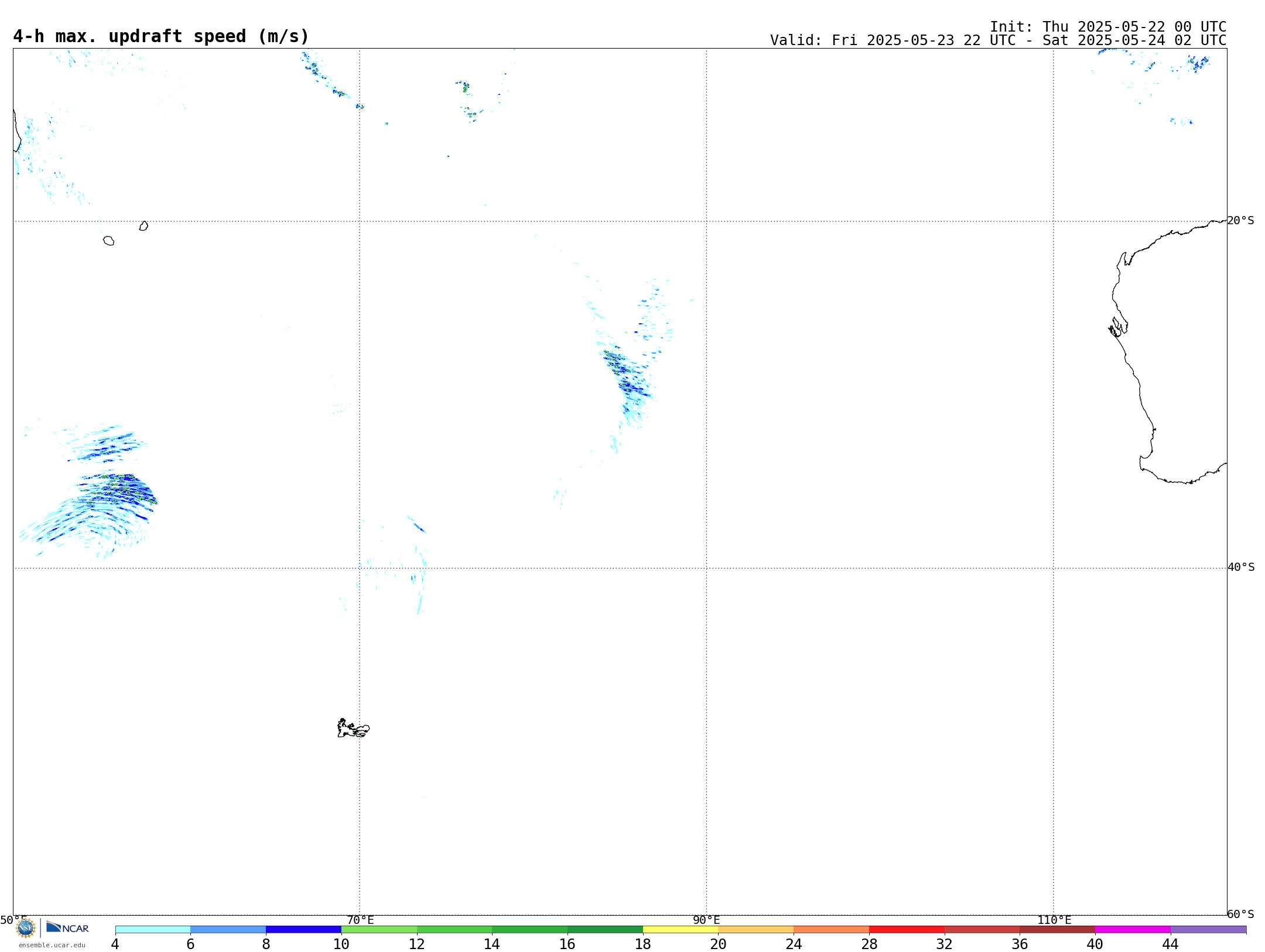Pick the green swatch between 14 and 16
The height and width of the screenshot is (952, 1265).
[x=530, y=930]
